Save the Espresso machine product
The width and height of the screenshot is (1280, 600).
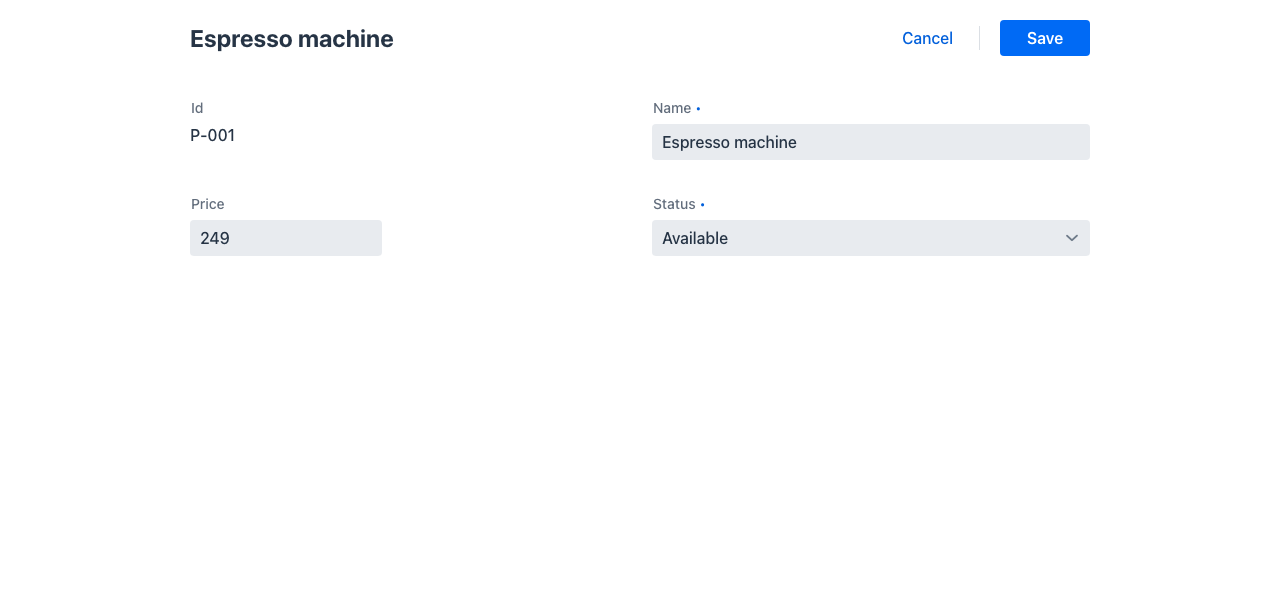pos(1045,38)
